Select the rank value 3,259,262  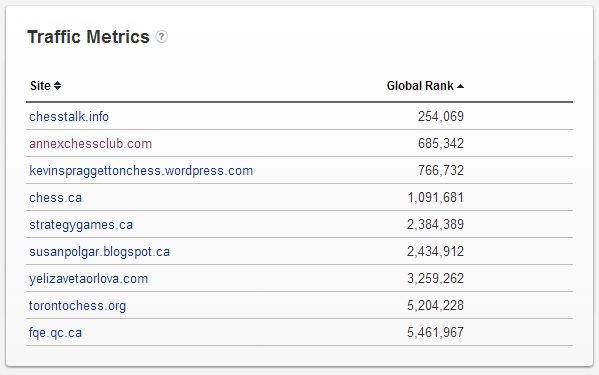[435, 278]
